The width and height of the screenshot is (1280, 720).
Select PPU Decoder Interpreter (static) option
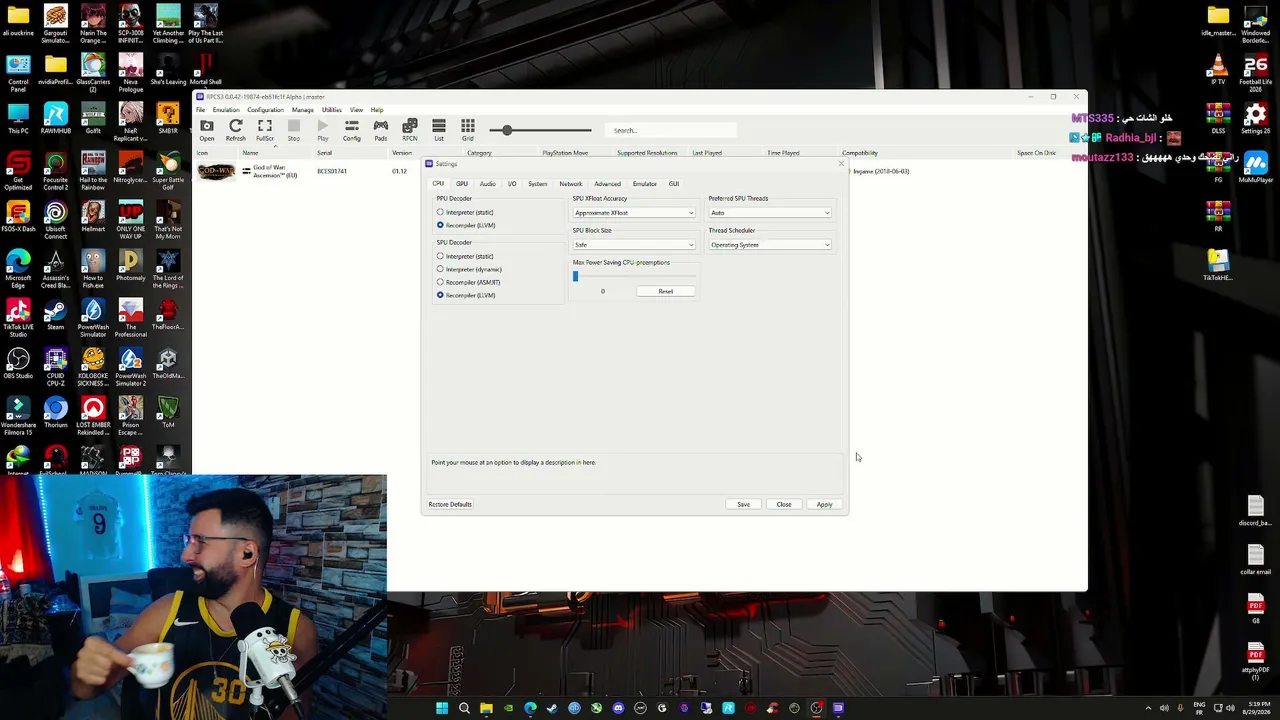pos(465,212)
